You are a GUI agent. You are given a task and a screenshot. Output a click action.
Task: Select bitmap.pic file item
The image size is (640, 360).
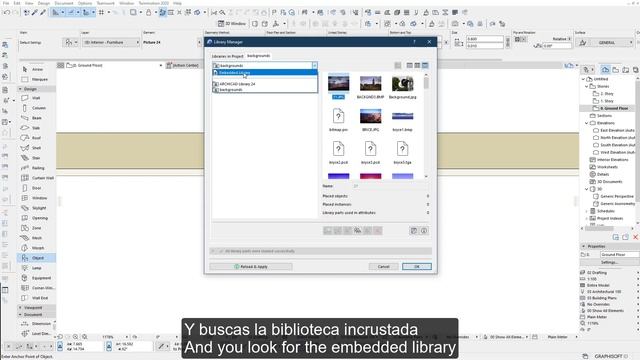click(338, 120)
